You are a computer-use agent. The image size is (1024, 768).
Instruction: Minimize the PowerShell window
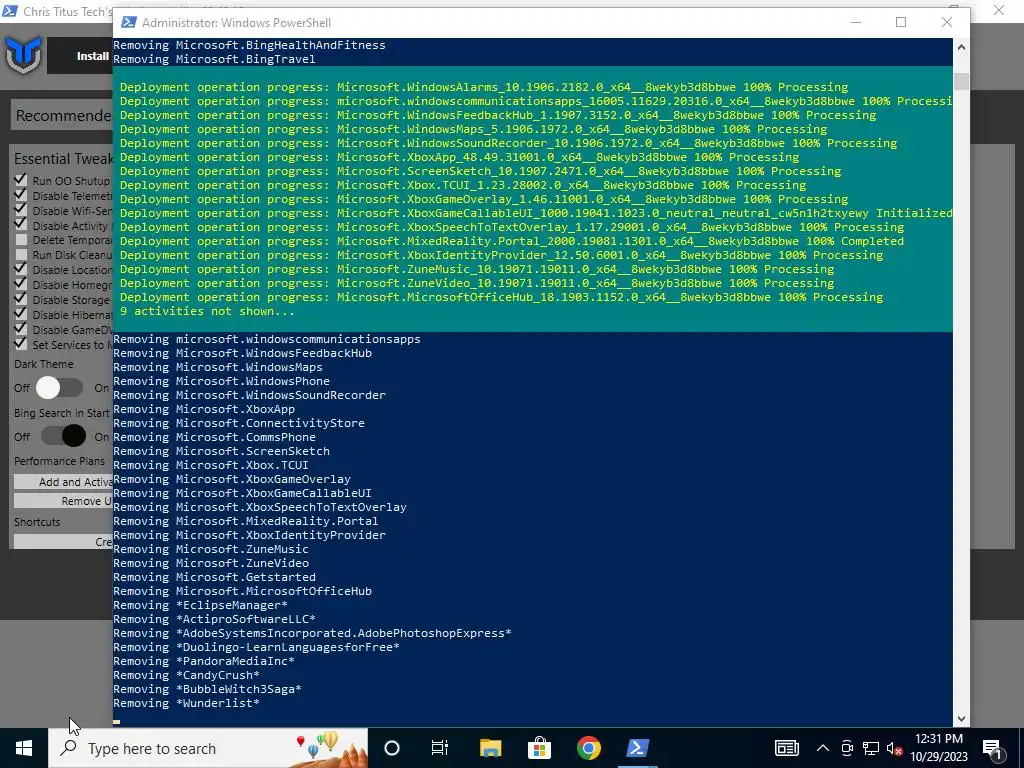pos(856,22)
